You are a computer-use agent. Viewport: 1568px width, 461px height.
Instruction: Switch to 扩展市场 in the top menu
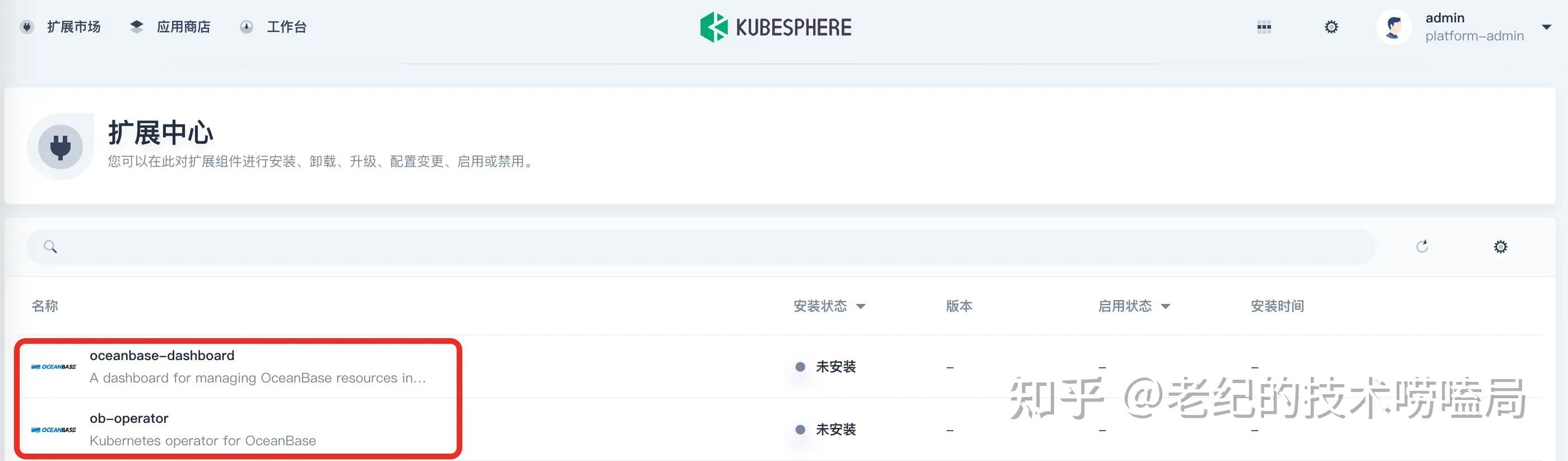pos(73,26)
